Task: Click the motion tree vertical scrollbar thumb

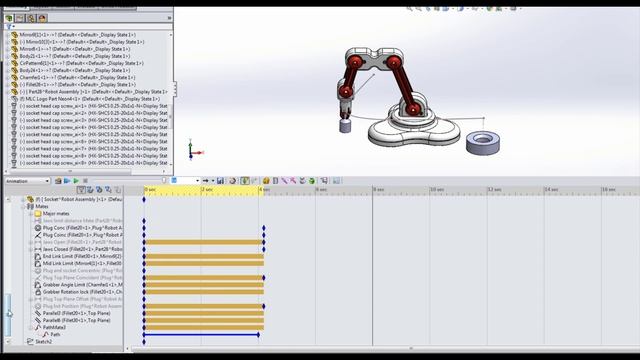Action: pos(8,314)
